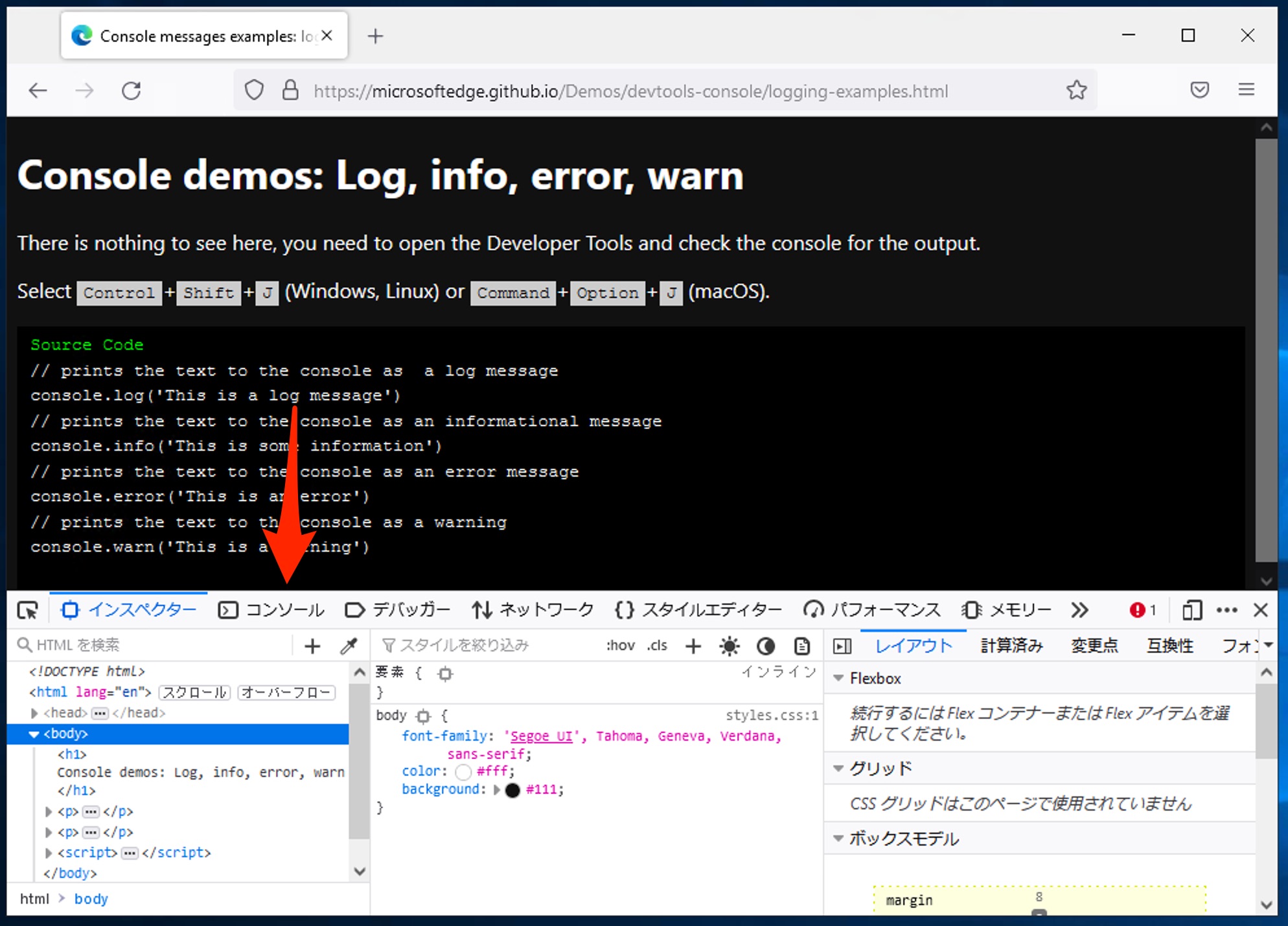The width and height of the screenshot is (1288, 926).
Task: Create a new node in the inspector
Action: click(x=312, y=645)
